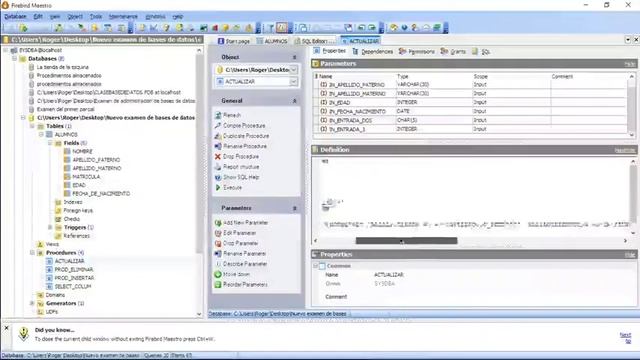
Task: Choose Duplicate Procedure action
Action: point(246,136)
